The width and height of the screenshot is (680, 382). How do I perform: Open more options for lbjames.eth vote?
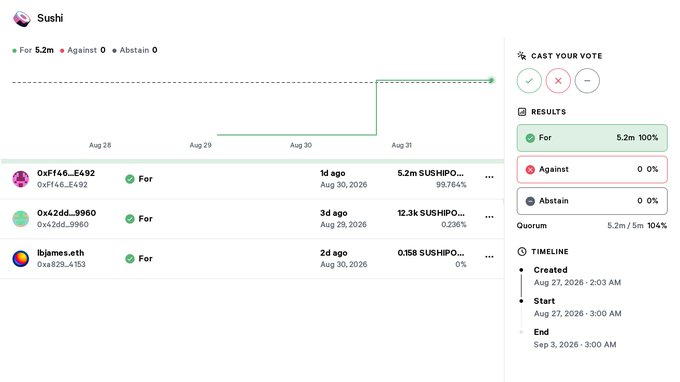tap(489, 257)
